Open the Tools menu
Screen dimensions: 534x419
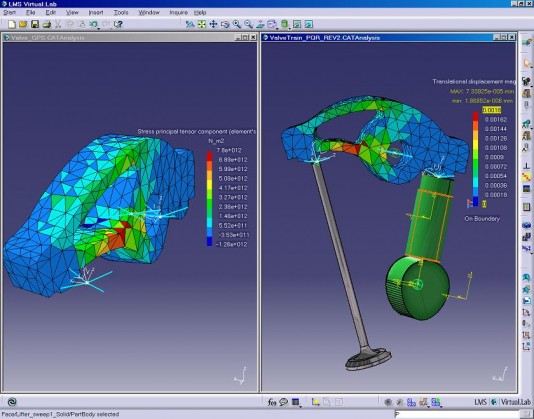click(x=121, y=13)
